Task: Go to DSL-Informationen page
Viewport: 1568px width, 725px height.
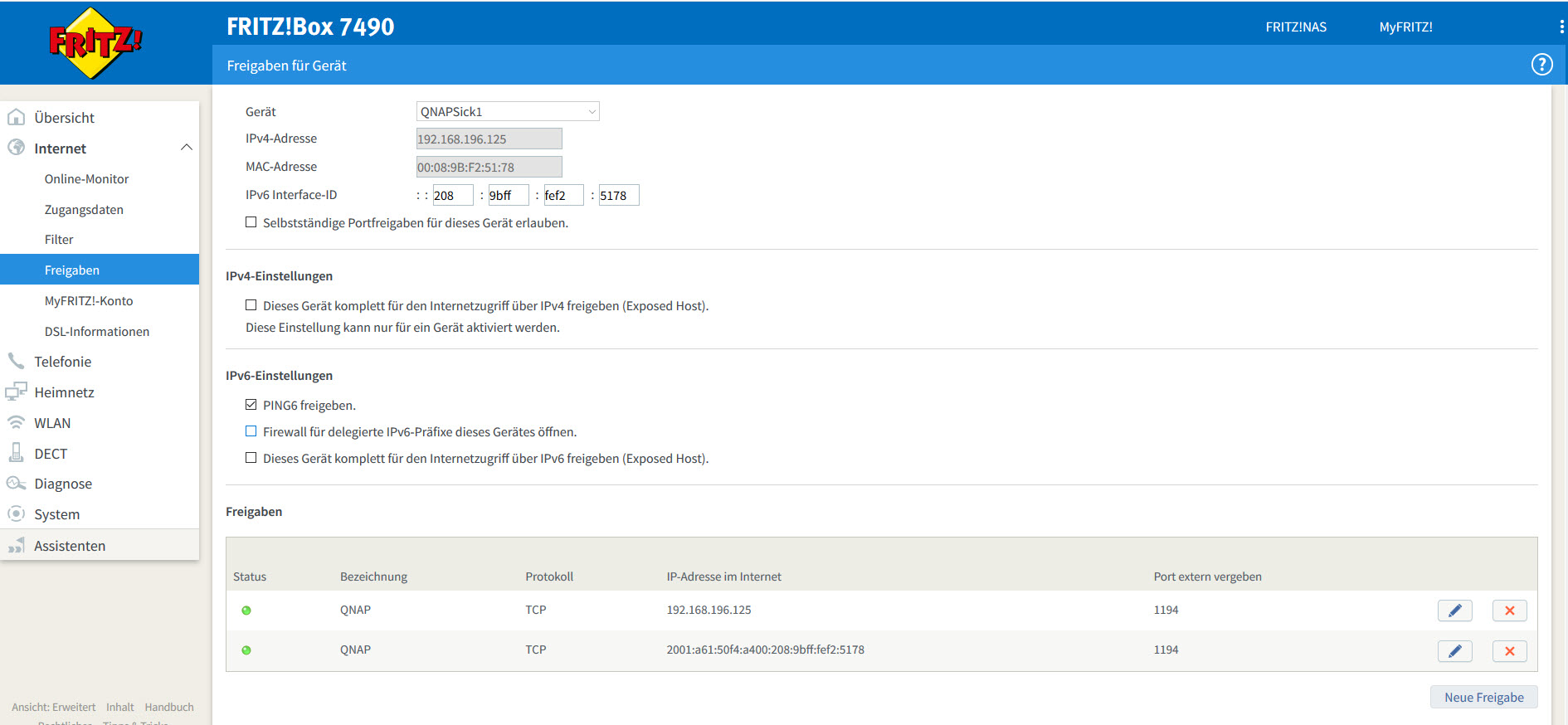Action: (x=96, y=332)
